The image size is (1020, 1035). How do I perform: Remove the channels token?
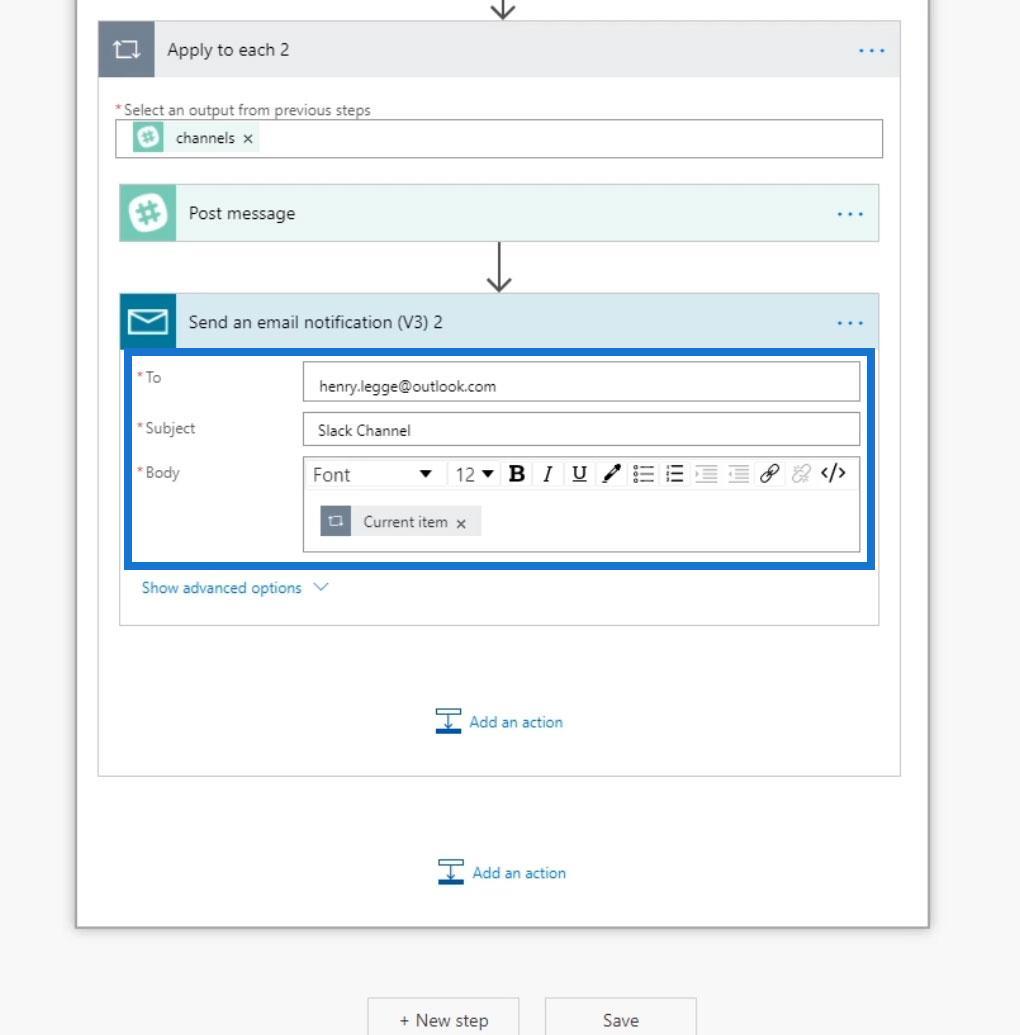248,139
